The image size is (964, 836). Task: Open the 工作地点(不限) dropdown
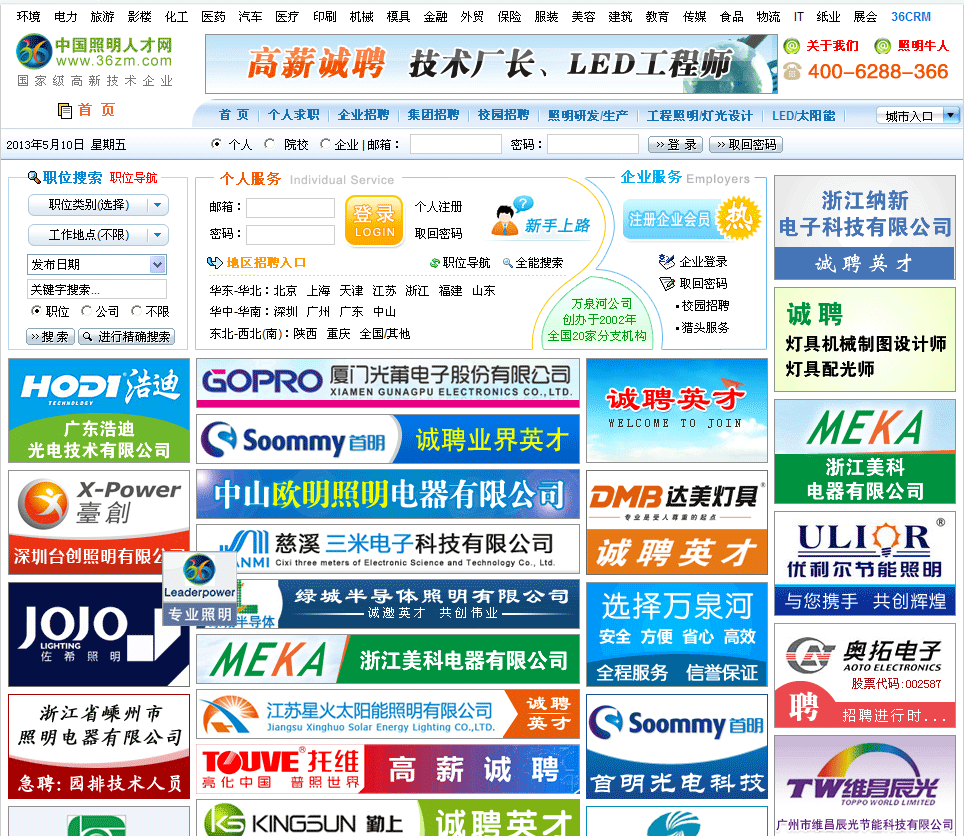coord(98,235)
